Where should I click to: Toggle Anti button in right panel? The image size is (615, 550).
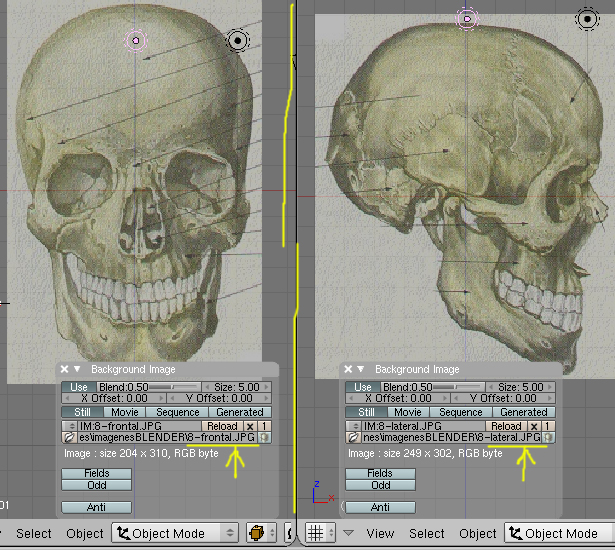(380, 507)
